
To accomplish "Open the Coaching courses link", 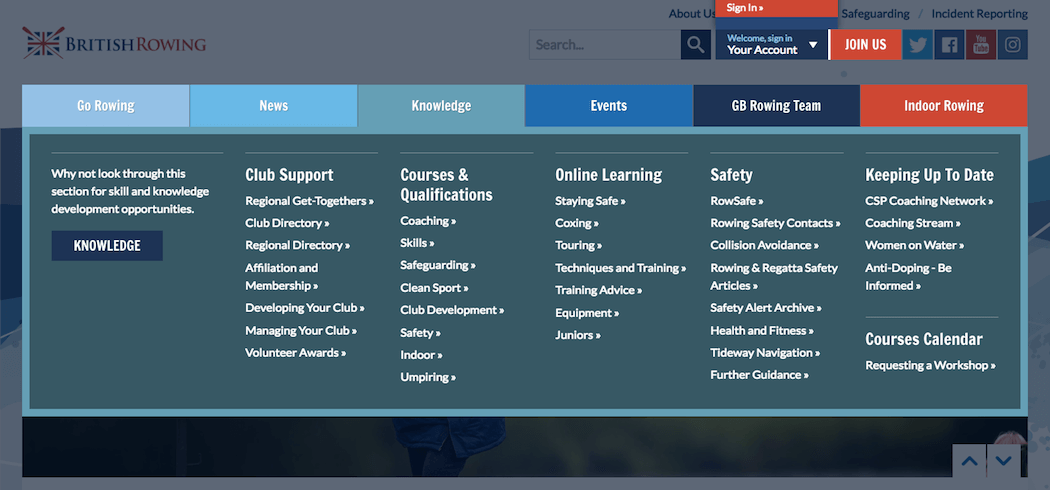I will click(x=428, y=221).
